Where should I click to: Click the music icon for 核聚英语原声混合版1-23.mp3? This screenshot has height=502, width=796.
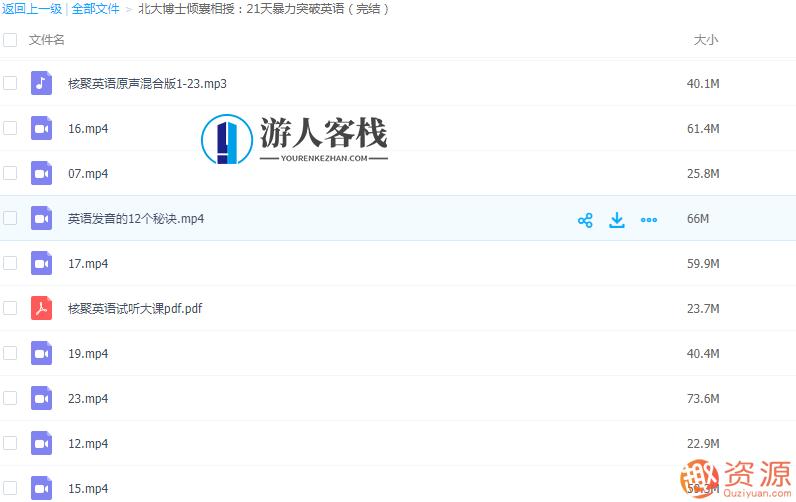pos(41,83)
